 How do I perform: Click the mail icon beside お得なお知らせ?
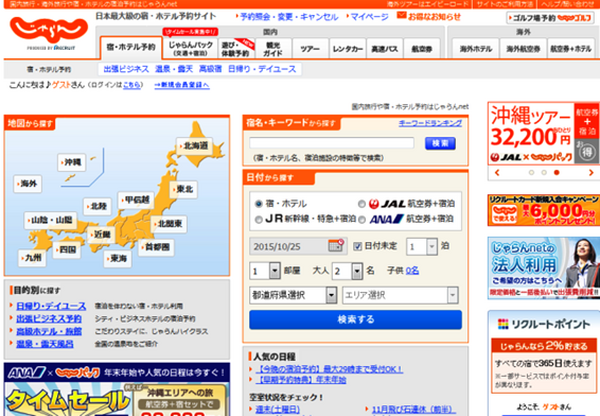(x=401, y=15)
